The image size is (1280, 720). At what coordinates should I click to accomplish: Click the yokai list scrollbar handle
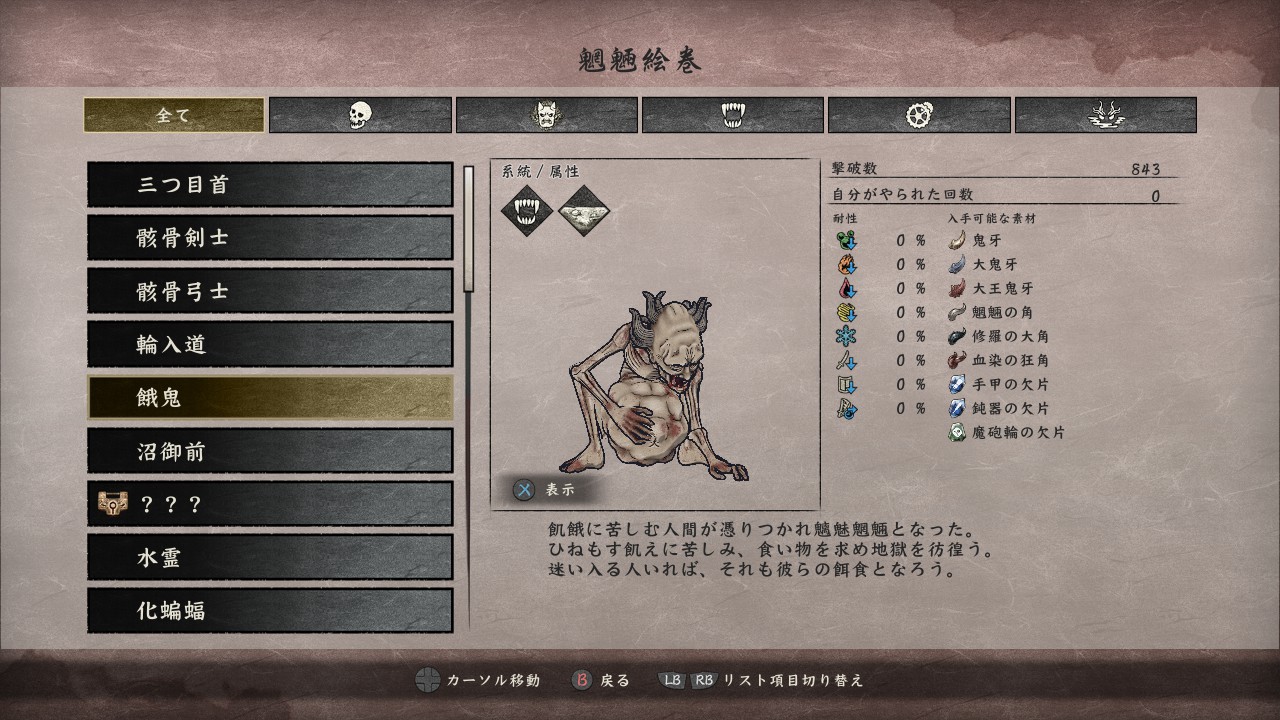pyautogui.click(x=467, y=228)
